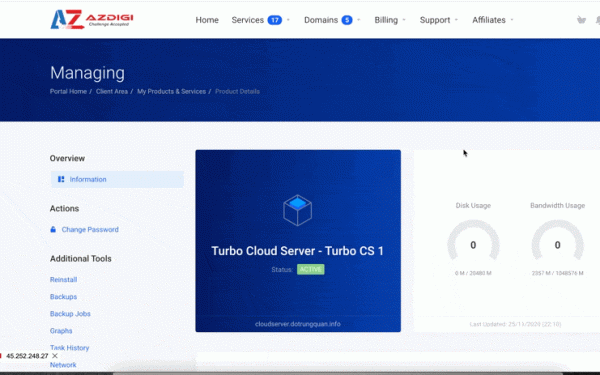
Task: Open the Billing menu
Action: (386, 20)
